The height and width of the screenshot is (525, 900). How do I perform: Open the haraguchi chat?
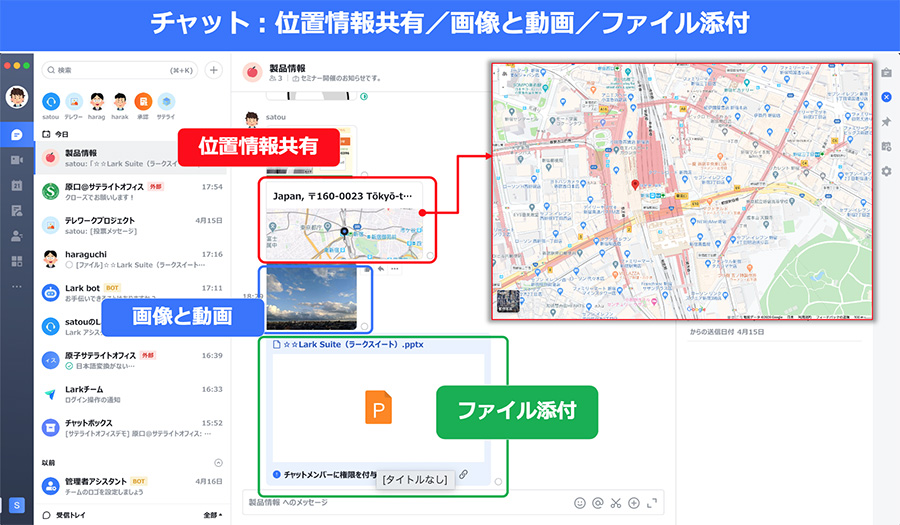pos(132,259)
